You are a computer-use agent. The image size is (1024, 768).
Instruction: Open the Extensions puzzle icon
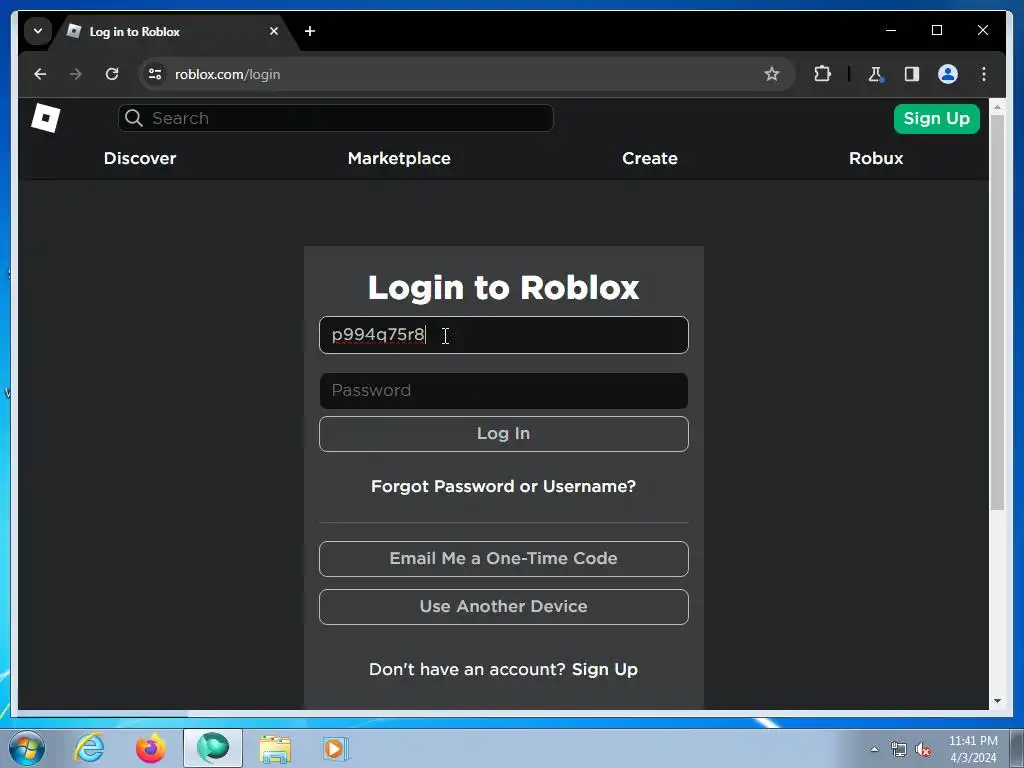click(822, 74)
